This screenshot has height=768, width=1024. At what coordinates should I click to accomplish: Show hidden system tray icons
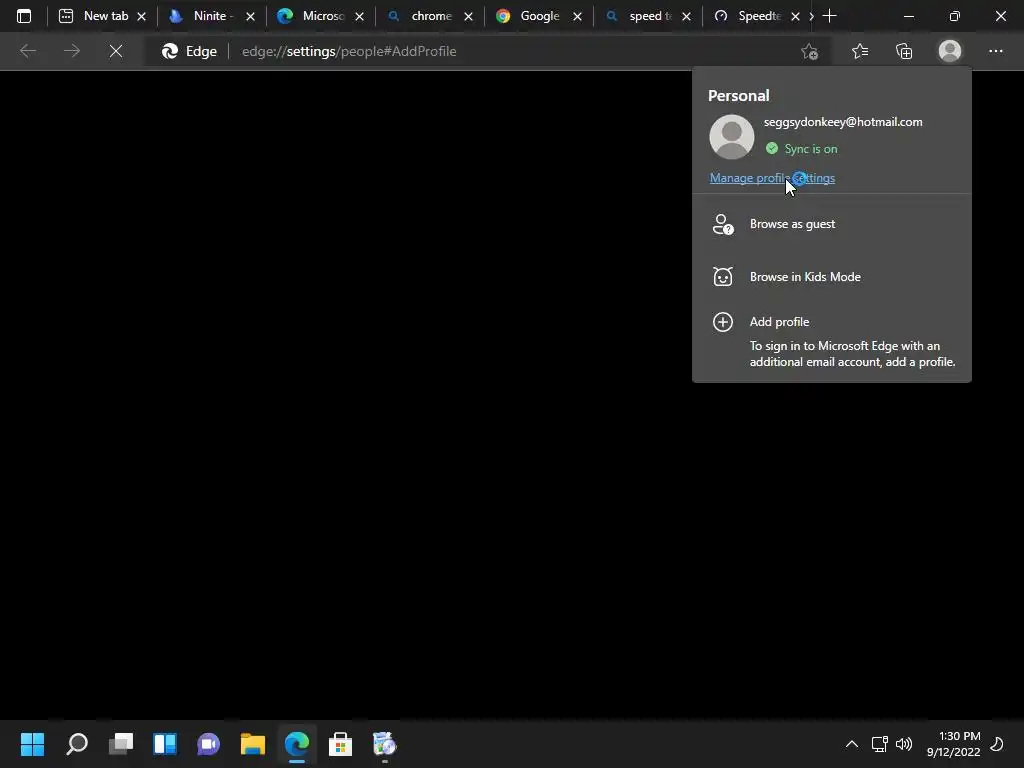(x=852, y=744)
